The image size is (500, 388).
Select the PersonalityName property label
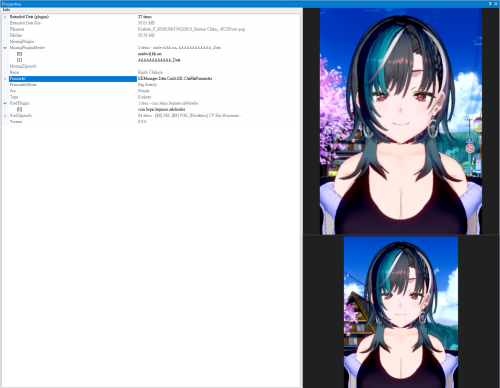point(23,85)
